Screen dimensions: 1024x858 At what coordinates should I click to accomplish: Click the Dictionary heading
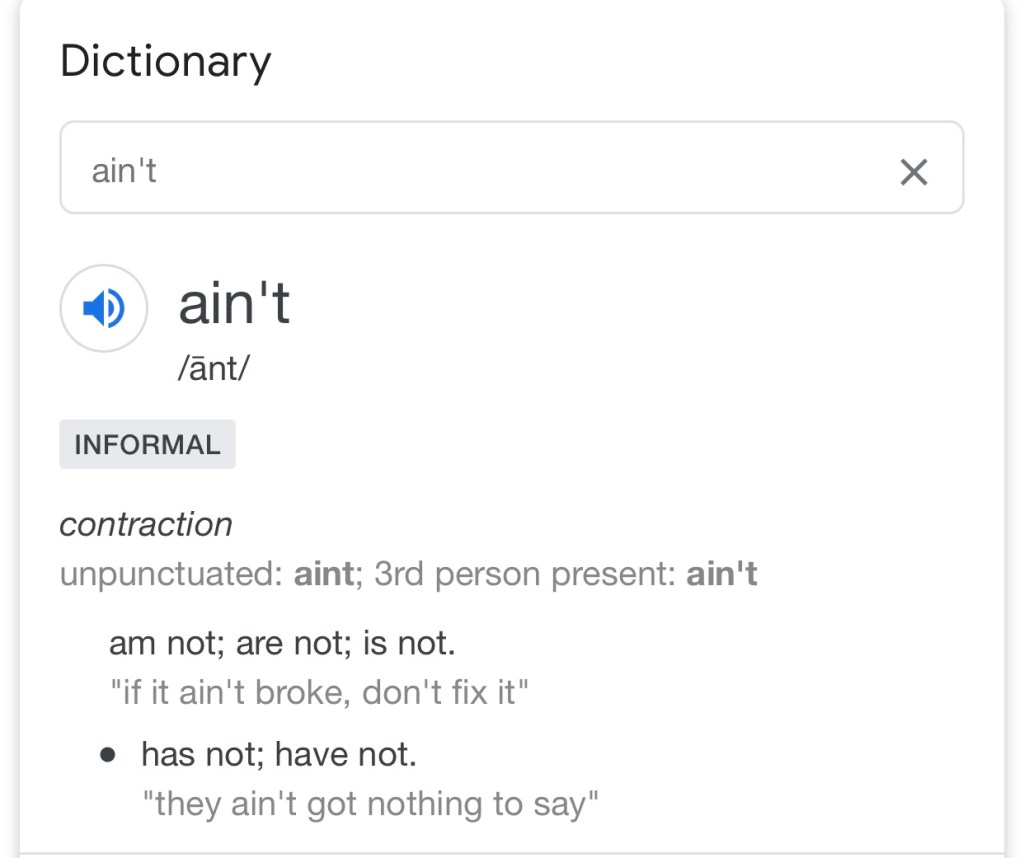pos(166,60)
